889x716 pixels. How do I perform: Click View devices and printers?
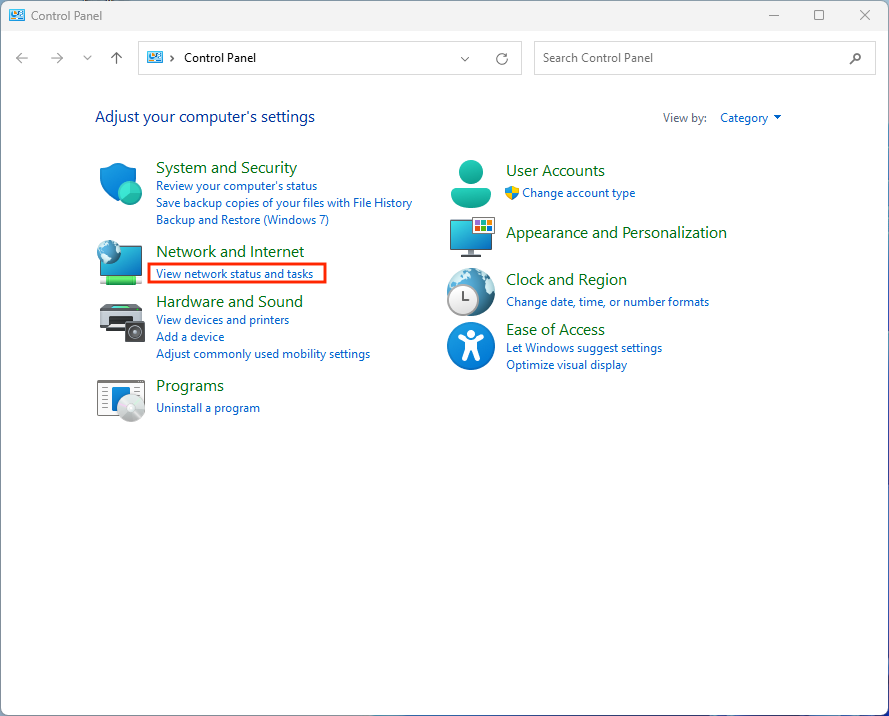pyautogui.click(x=222, y=320)
